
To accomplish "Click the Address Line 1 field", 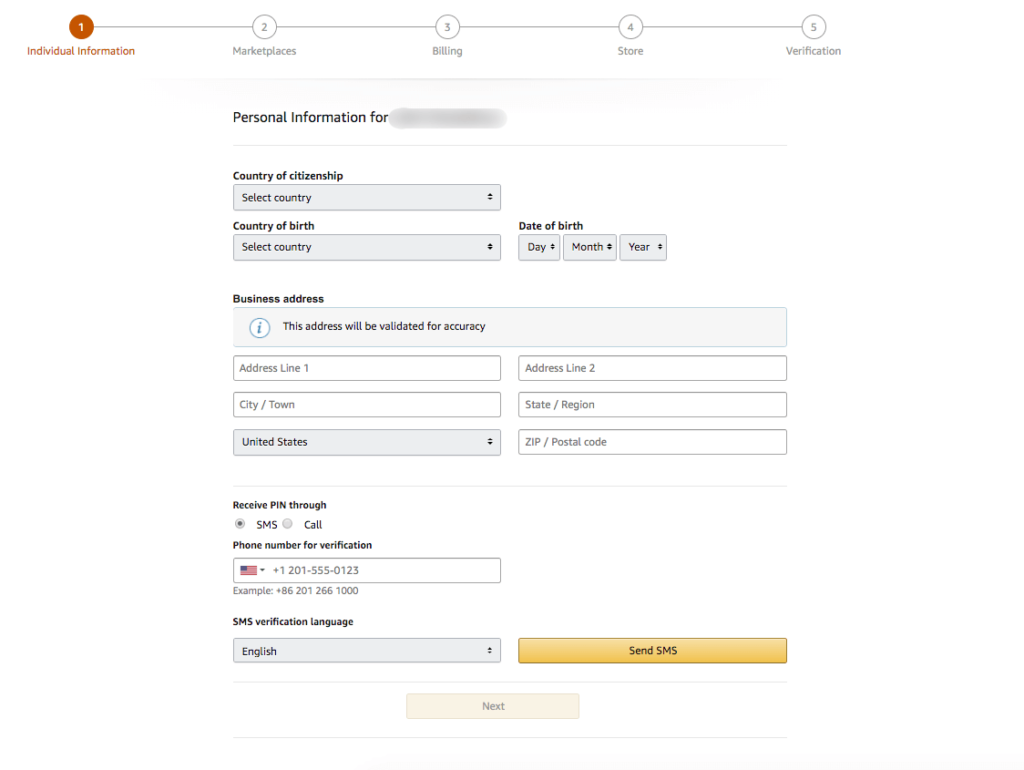I will click(366, 368).
